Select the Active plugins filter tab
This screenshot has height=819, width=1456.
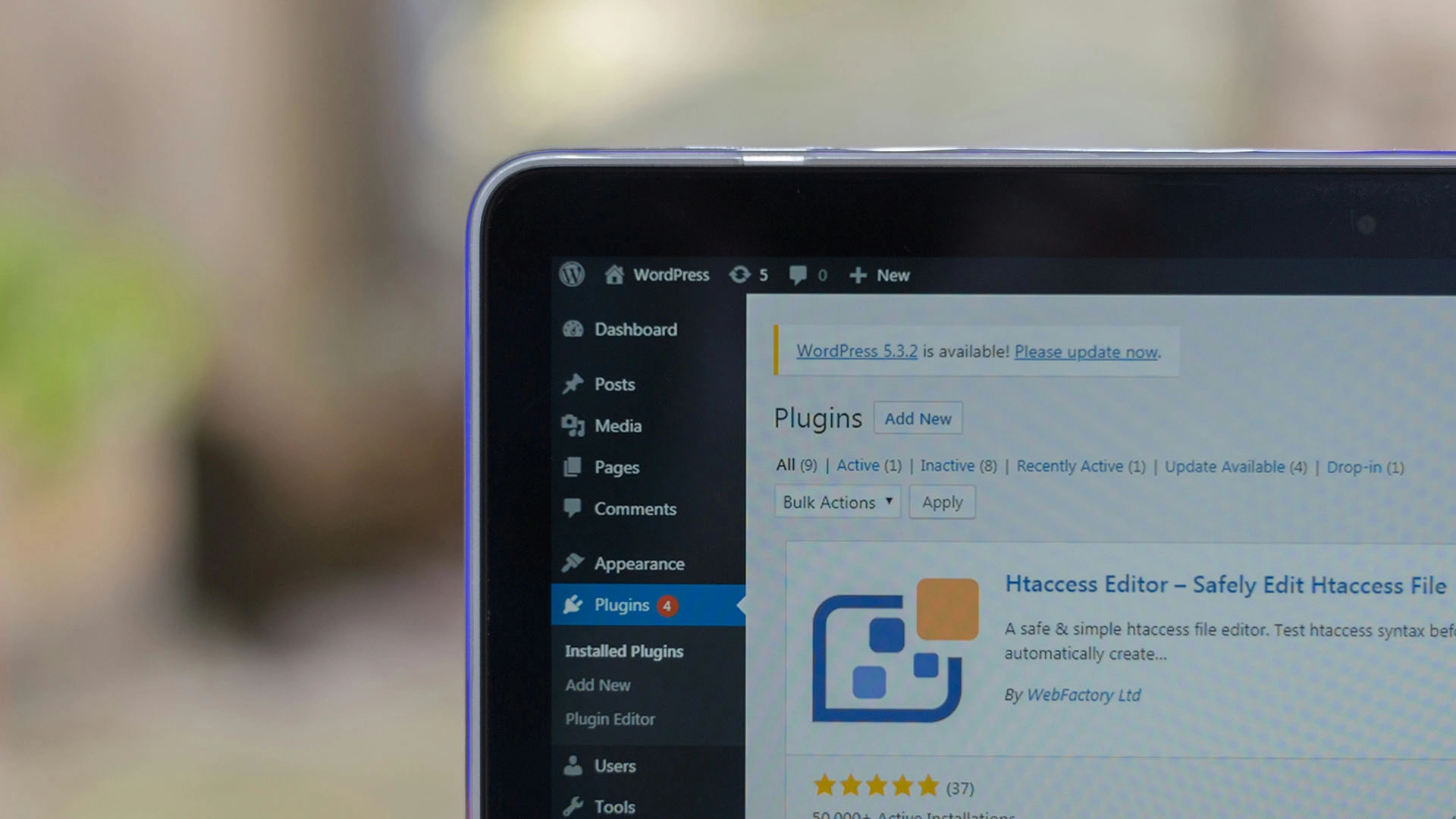[857, 466]
